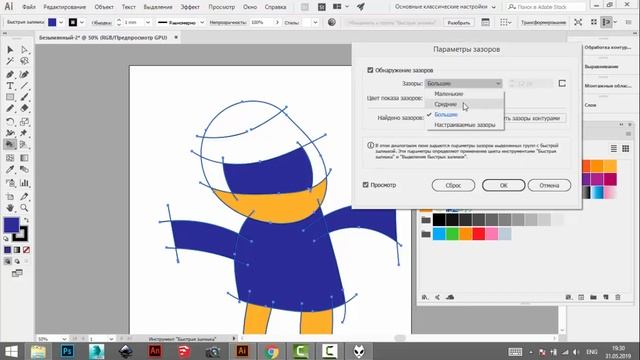Select the Gradient tool

click(24, 158)
